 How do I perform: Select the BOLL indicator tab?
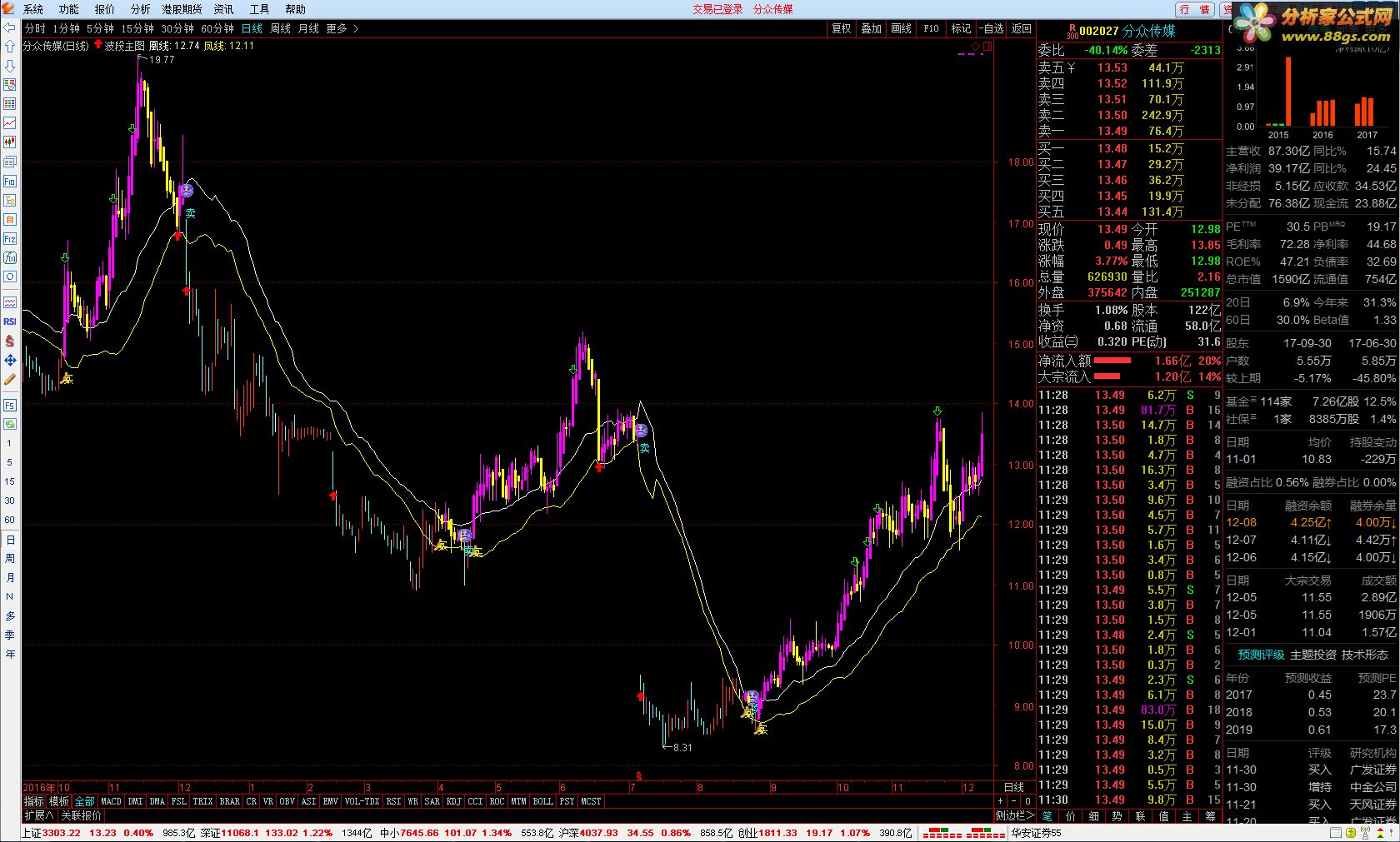tap(542, 801)
